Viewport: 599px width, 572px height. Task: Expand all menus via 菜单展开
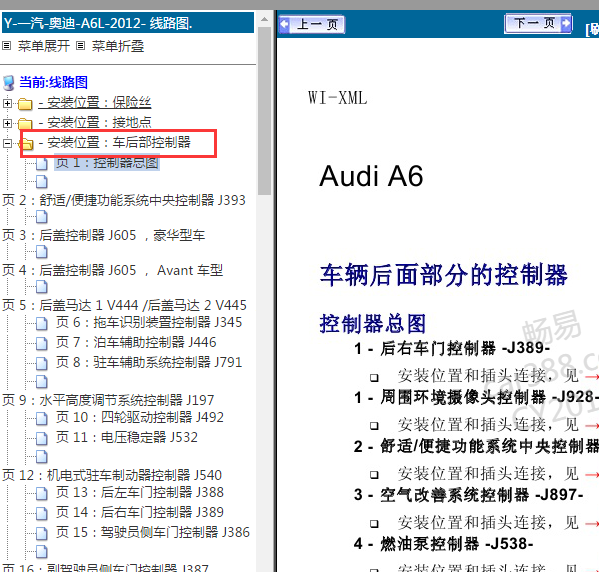[44, 46]
